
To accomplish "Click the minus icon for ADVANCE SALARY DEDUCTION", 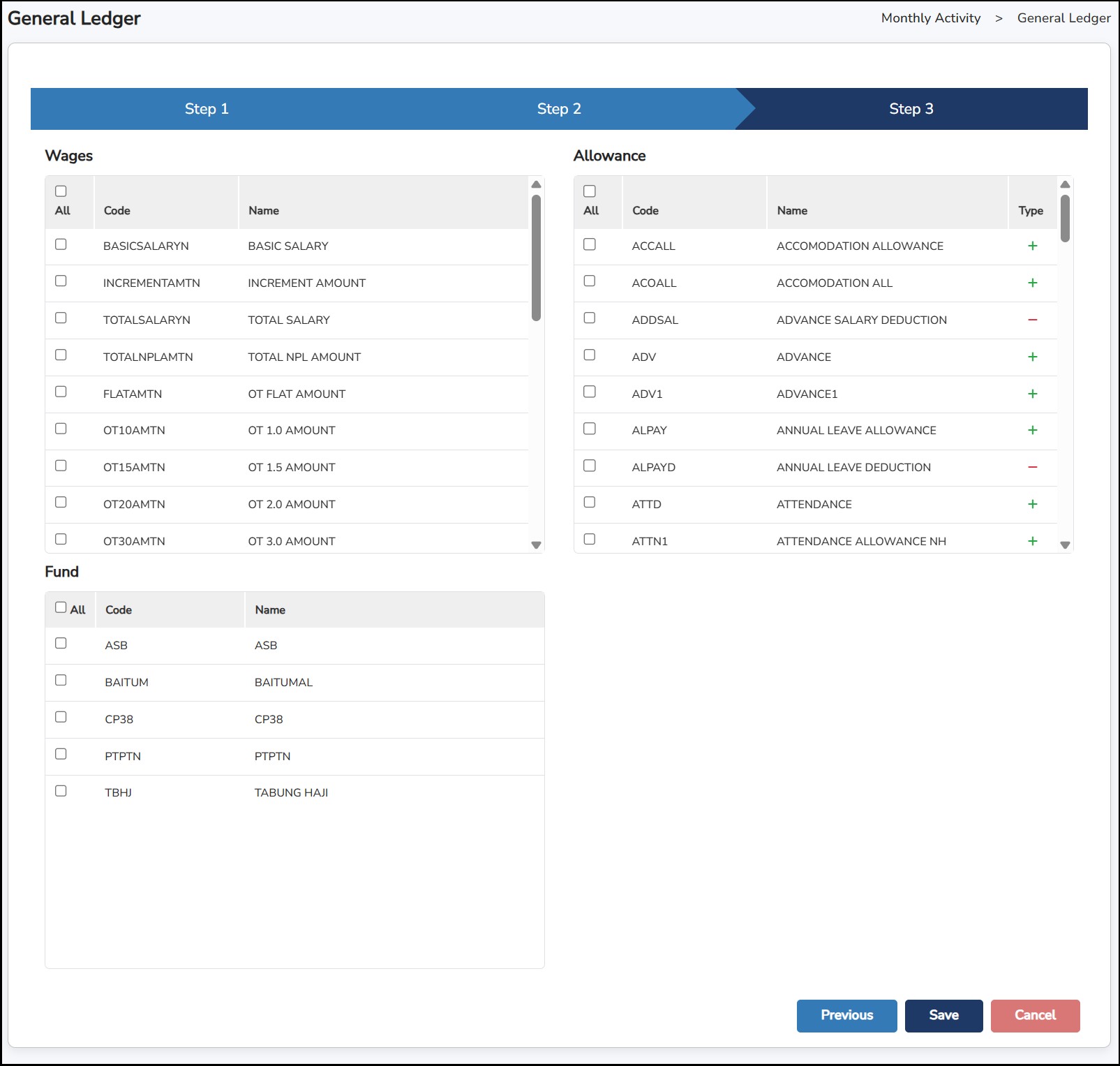I will coord(1032,320).
